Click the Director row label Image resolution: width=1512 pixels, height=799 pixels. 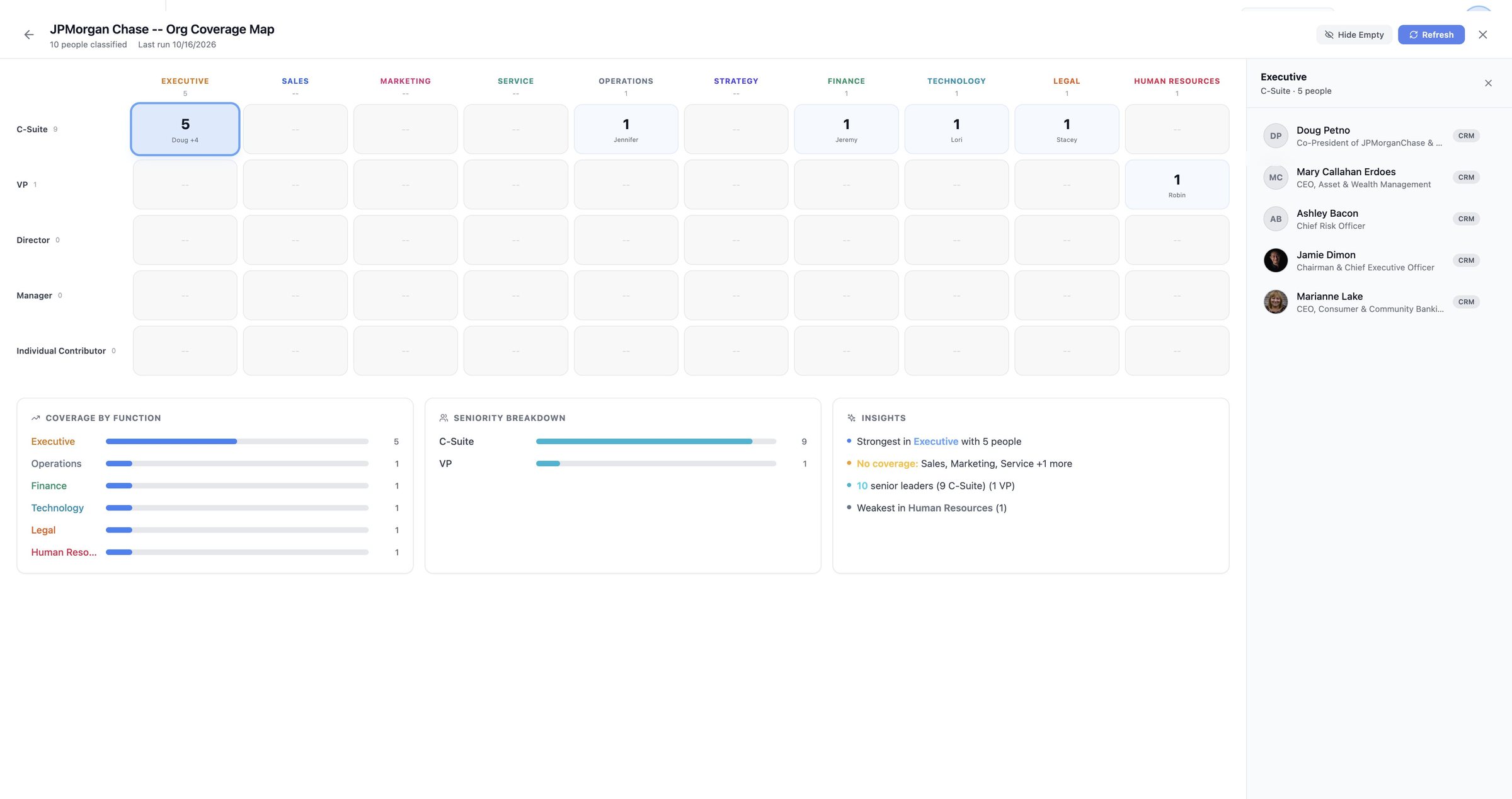click(x=33, y=240)
